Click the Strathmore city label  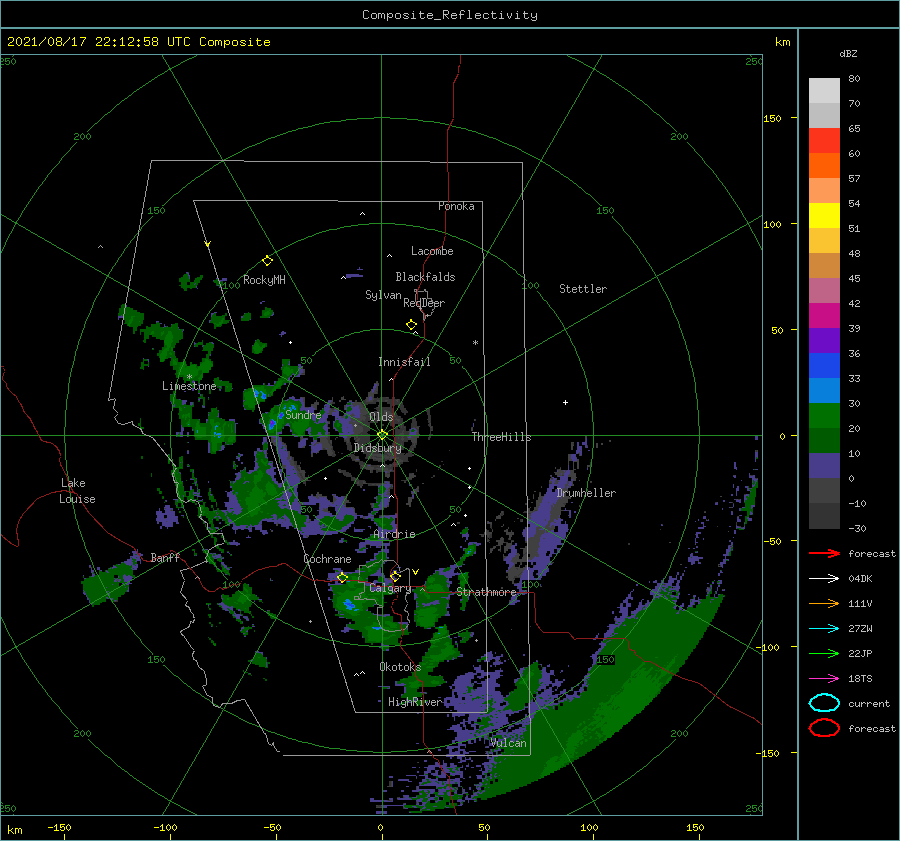[486, 592]
